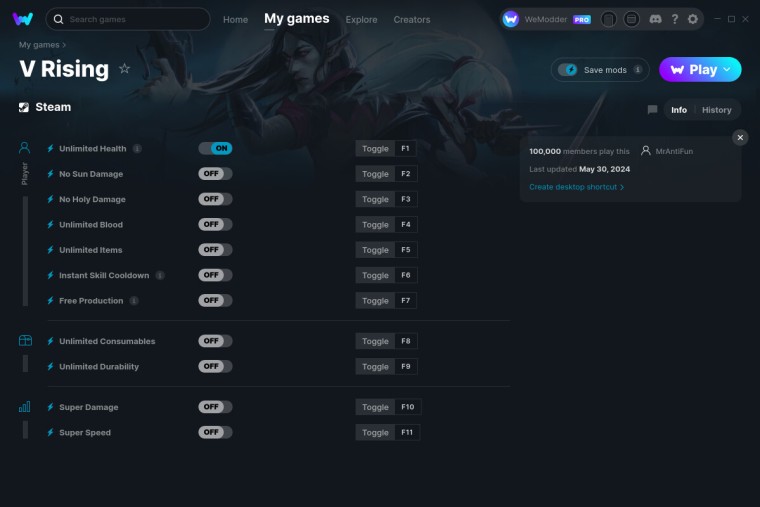Viewport: 760px width, 507px height.
Task: Close the info panel with X
Action: 740,138
